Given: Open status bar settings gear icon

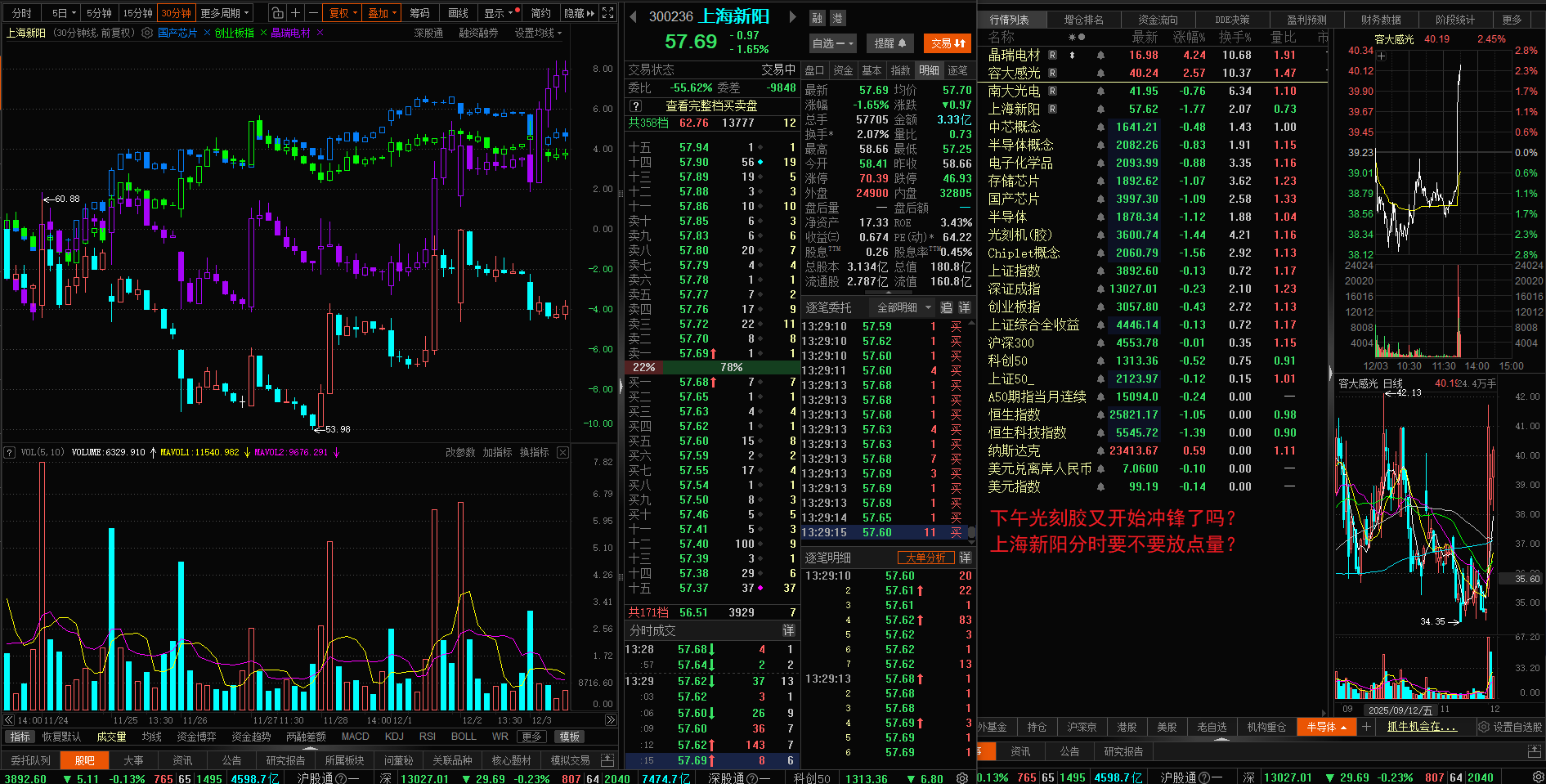Looking at the screenshot, I should point(962,777).
